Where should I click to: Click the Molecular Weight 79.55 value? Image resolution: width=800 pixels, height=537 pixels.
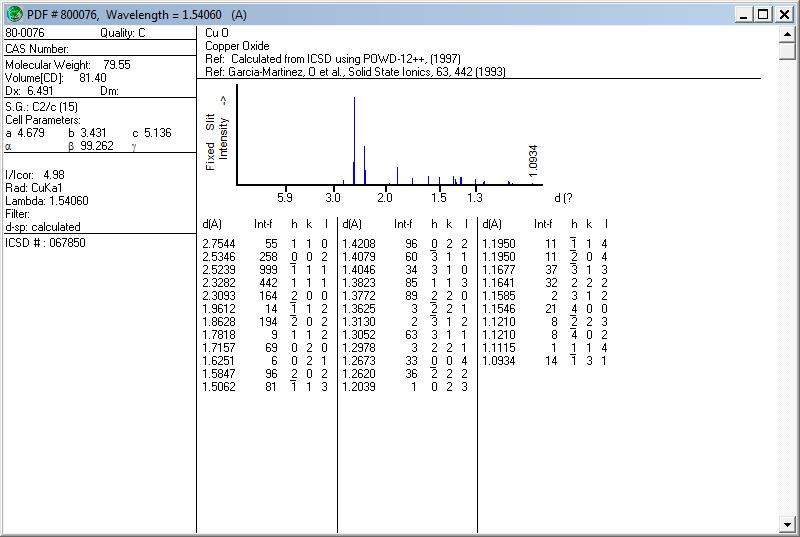tap(116, 65)
